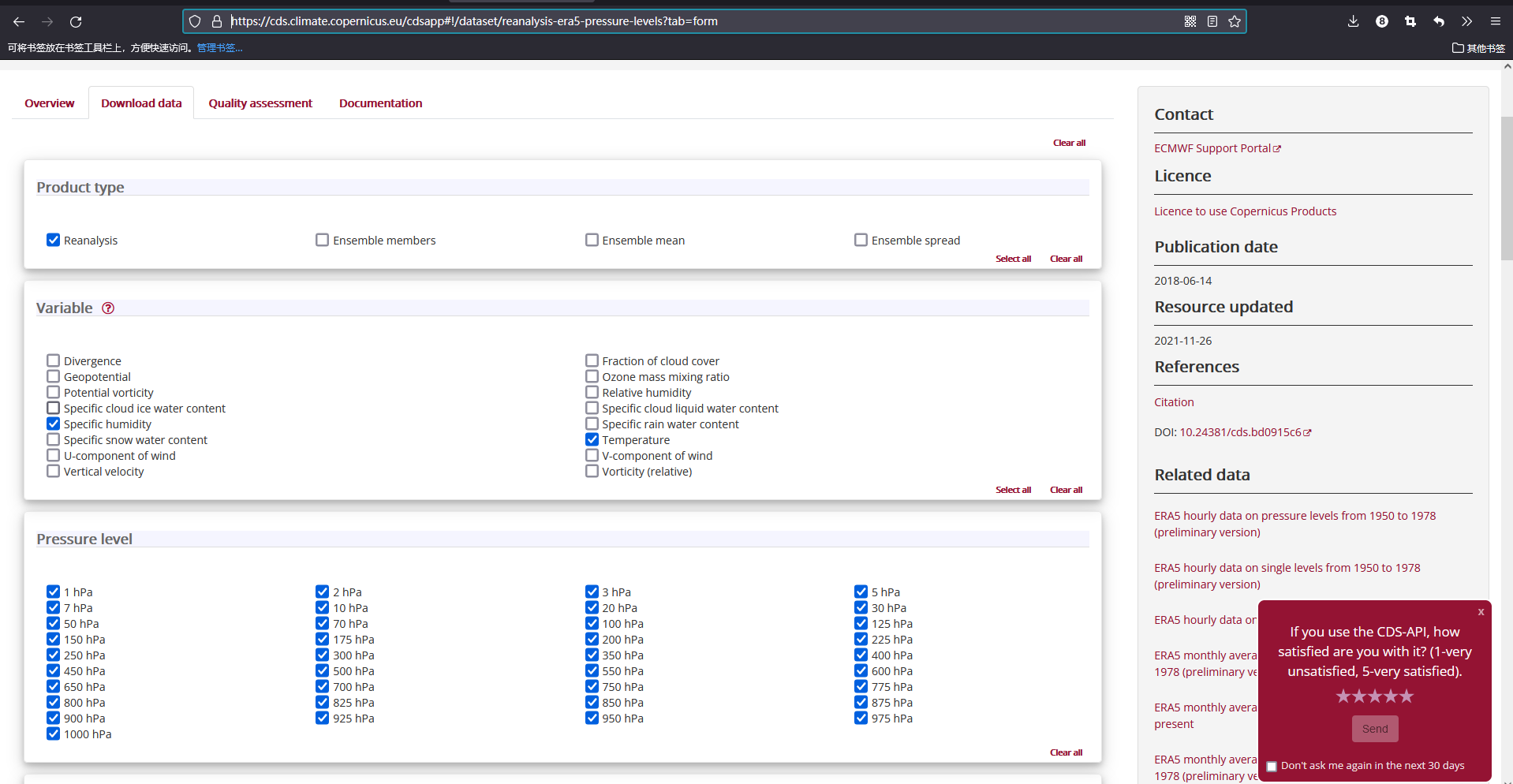
Task: Click the round B extension icon
Action: click(1382, 21)
